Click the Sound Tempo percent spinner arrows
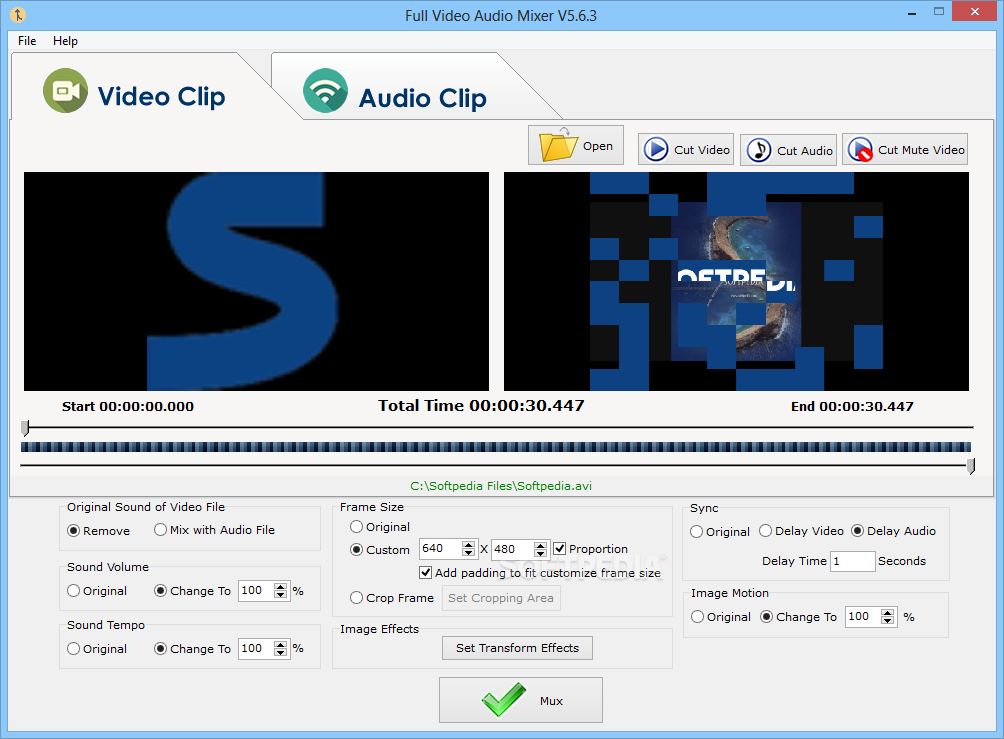Viewport: 1004px width, 739px height. tap(280, 649)
